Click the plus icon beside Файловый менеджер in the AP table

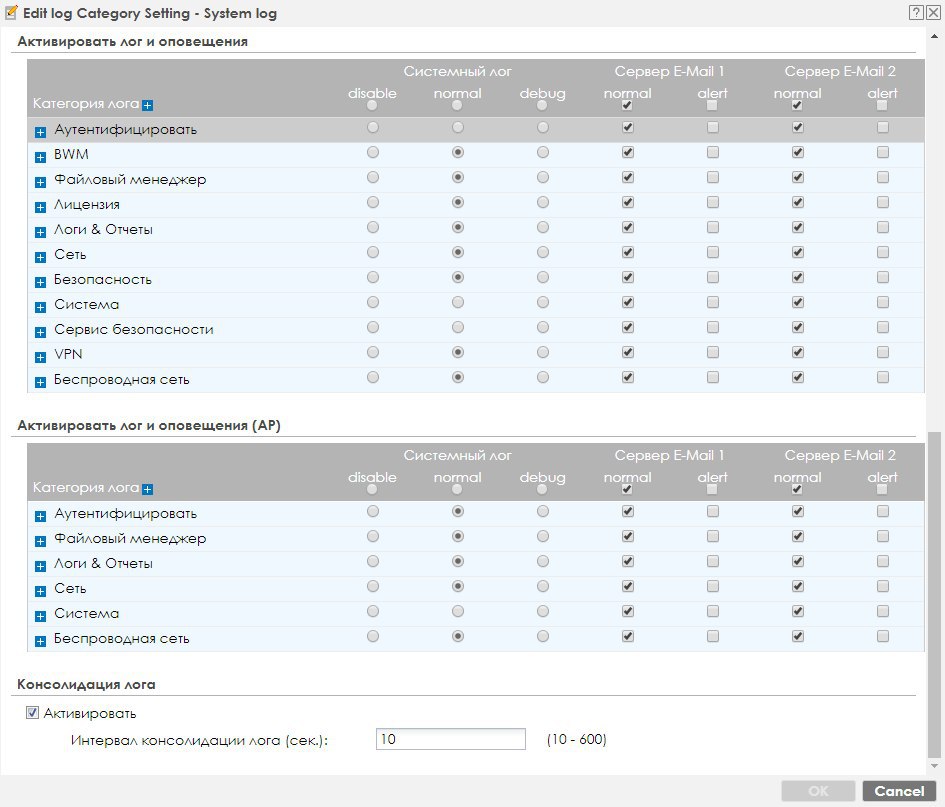[40, 541]
